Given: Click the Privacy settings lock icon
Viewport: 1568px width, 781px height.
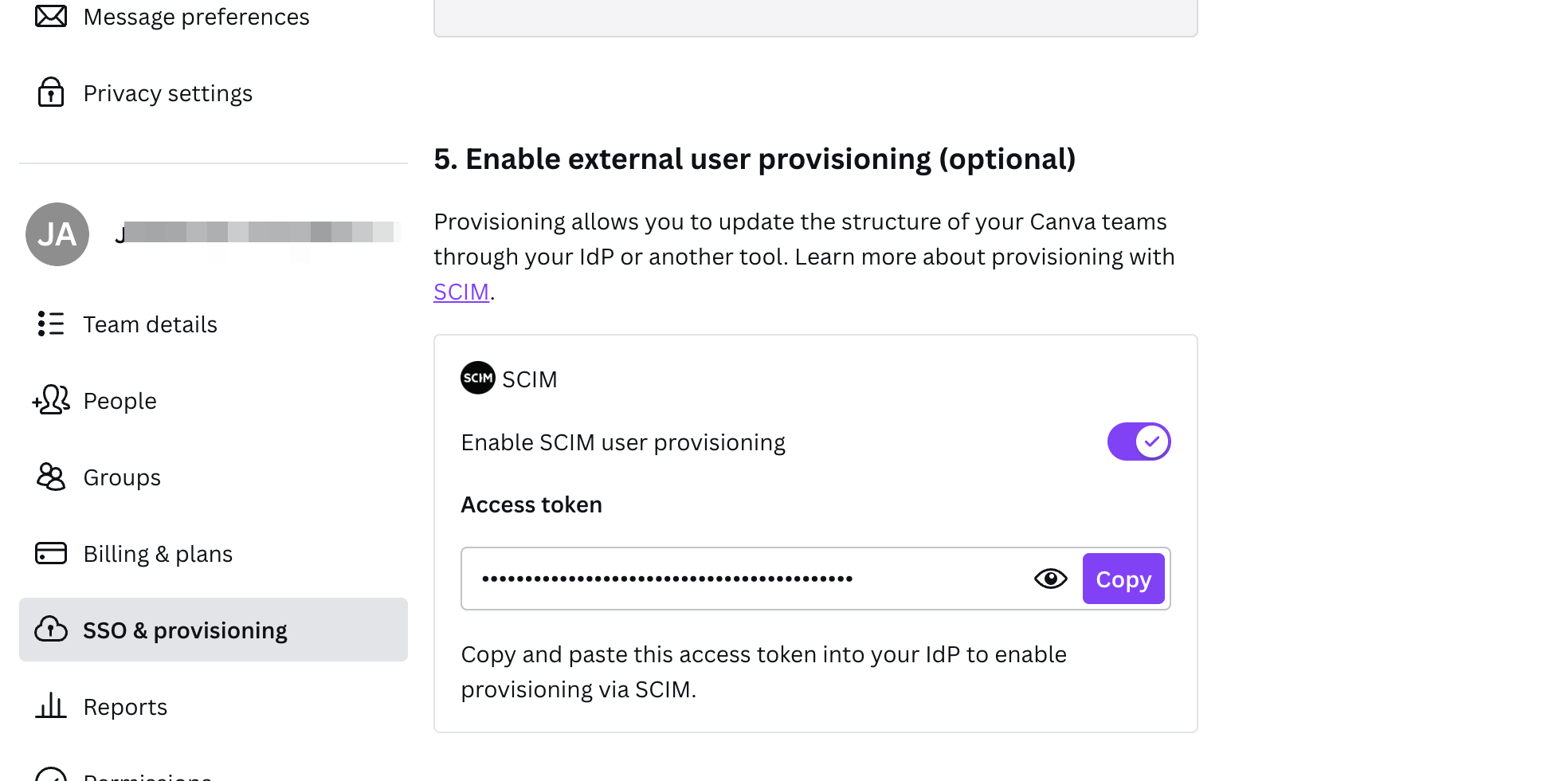Looking at the screenshot, I should (51, 92).
